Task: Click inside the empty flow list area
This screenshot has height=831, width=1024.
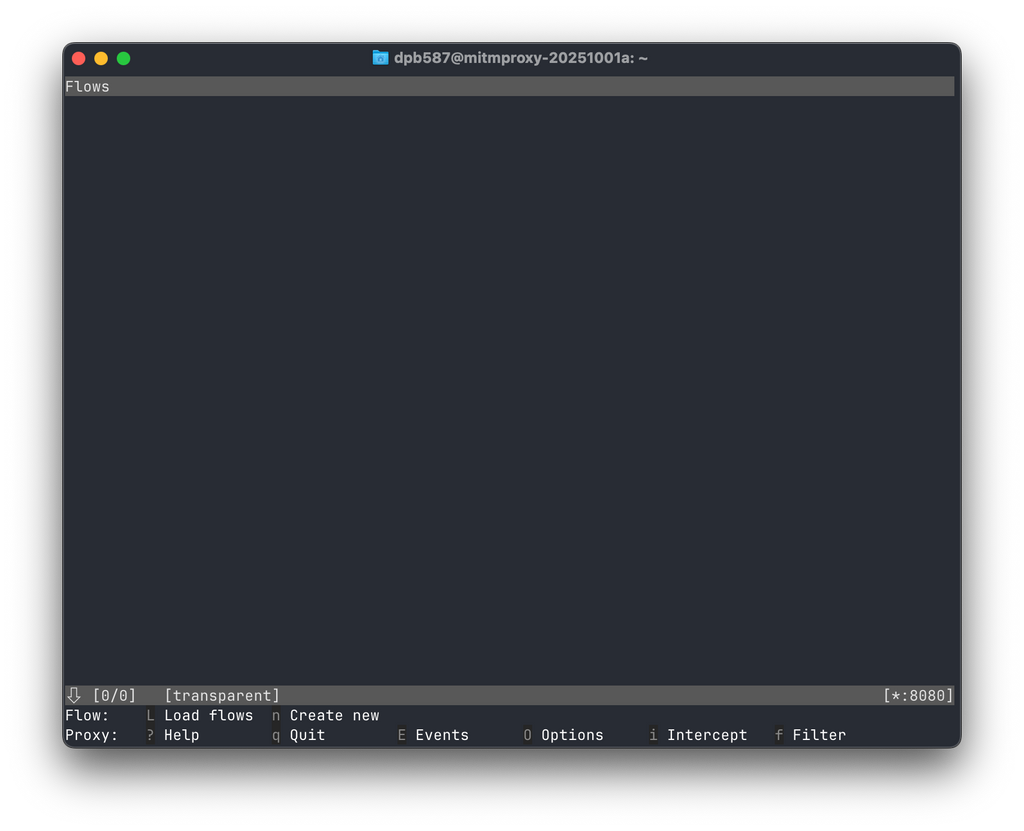Action: [510, 390]
